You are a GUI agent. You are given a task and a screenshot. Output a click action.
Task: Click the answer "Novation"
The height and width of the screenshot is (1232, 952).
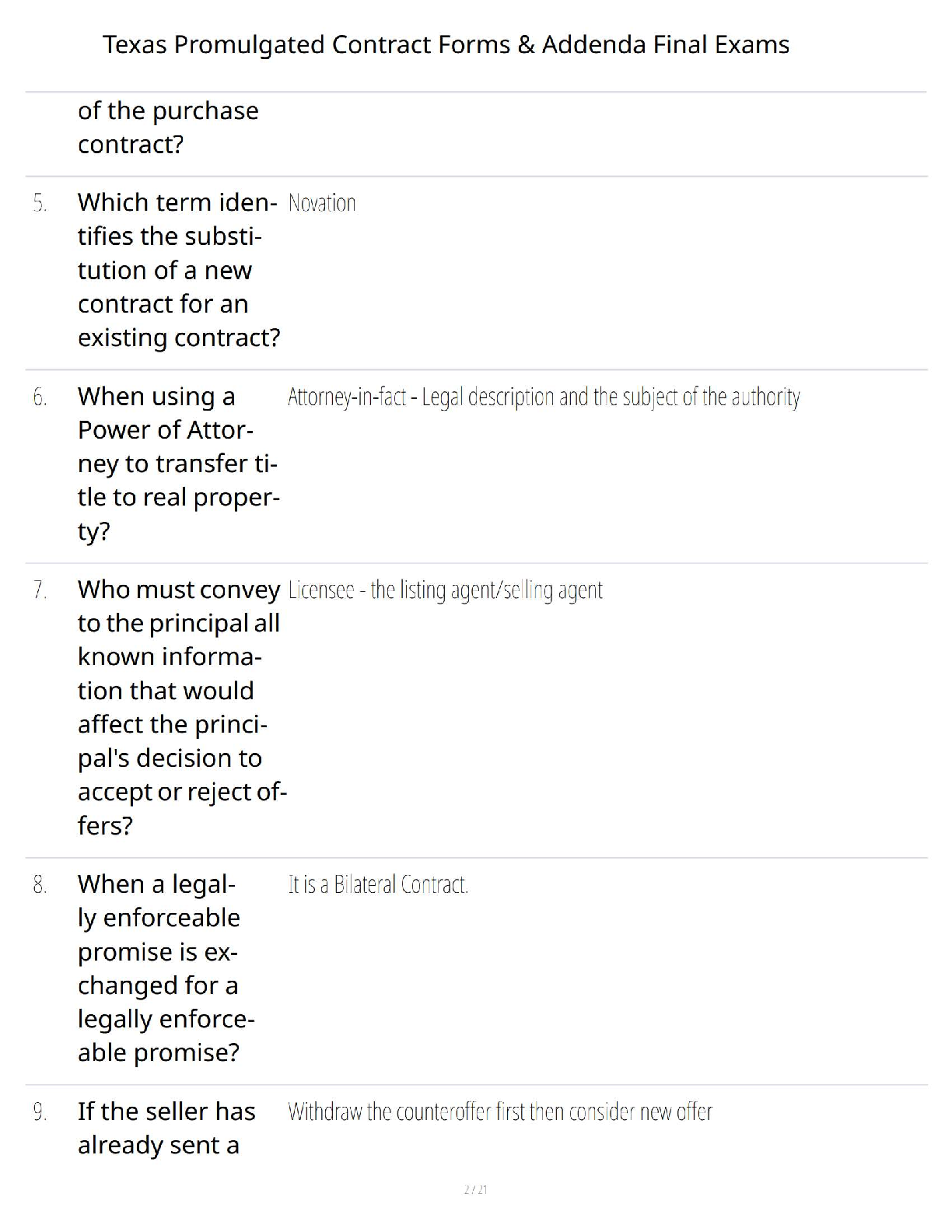pyautogui.click(x=322, y=204)
